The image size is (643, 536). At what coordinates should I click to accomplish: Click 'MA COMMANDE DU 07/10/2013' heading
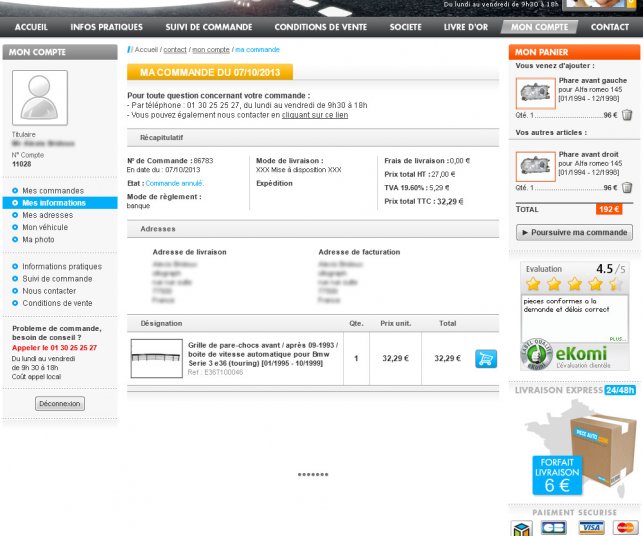[x=210, y=72]
